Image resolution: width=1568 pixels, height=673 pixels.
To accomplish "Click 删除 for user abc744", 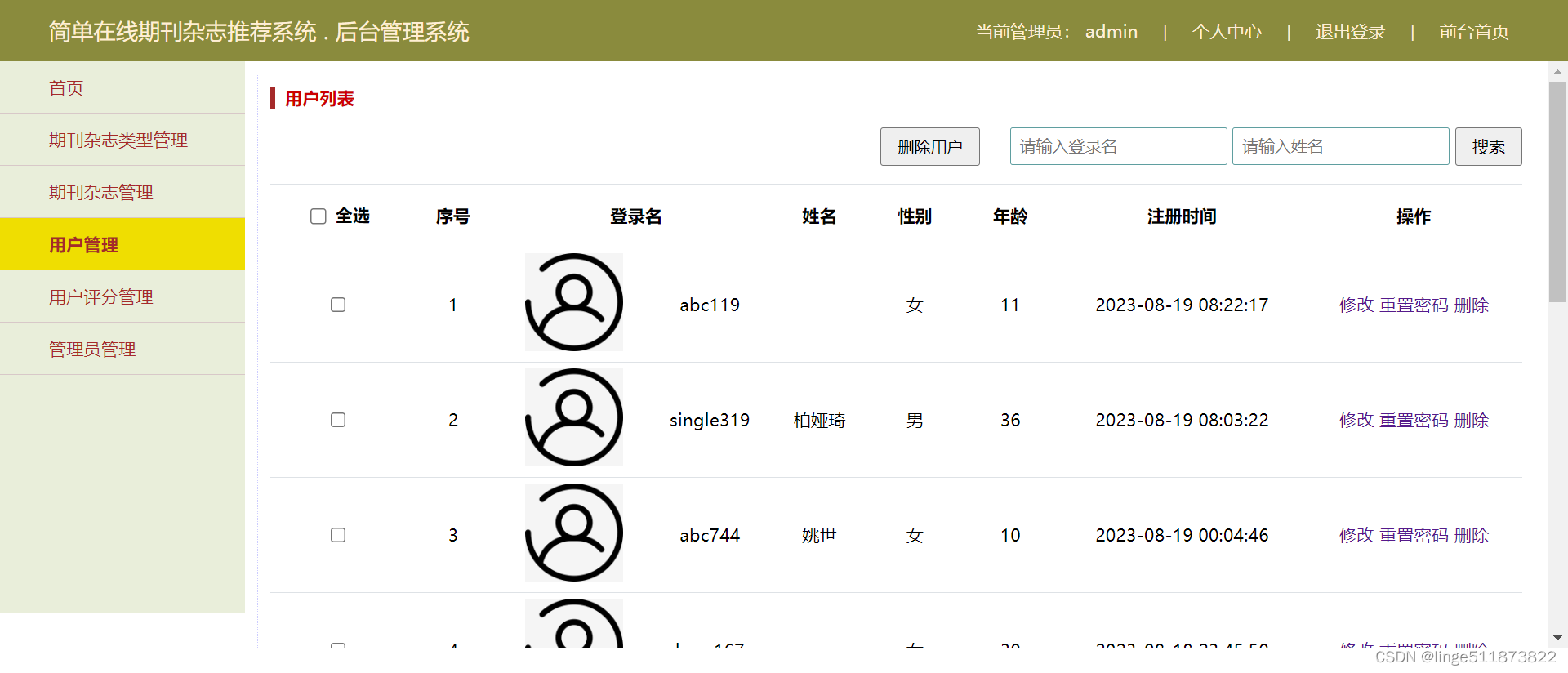I will (x=1472, y=535).
